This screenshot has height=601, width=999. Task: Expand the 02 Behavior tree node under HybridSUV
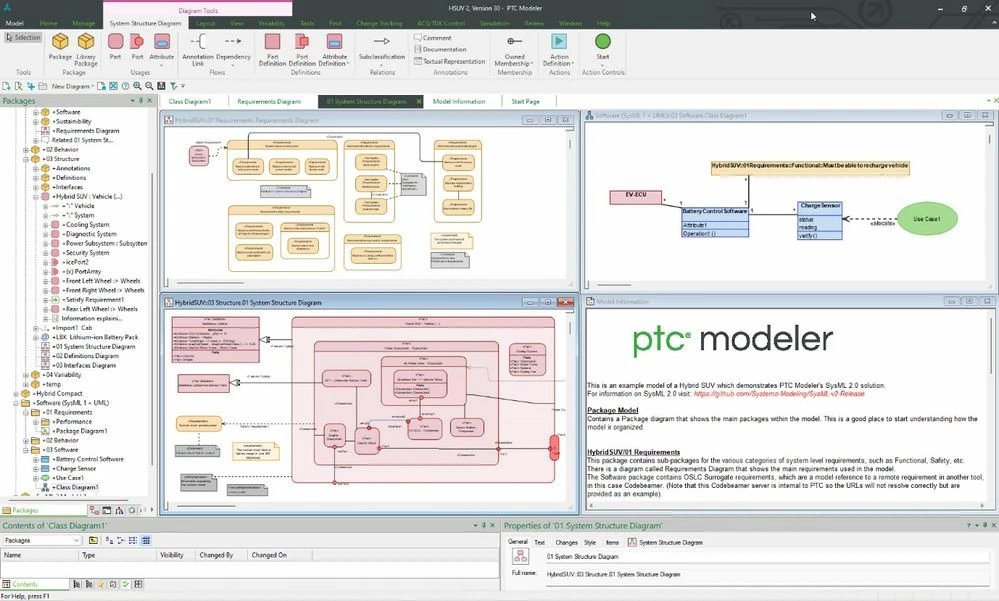[x=26, y=150]
